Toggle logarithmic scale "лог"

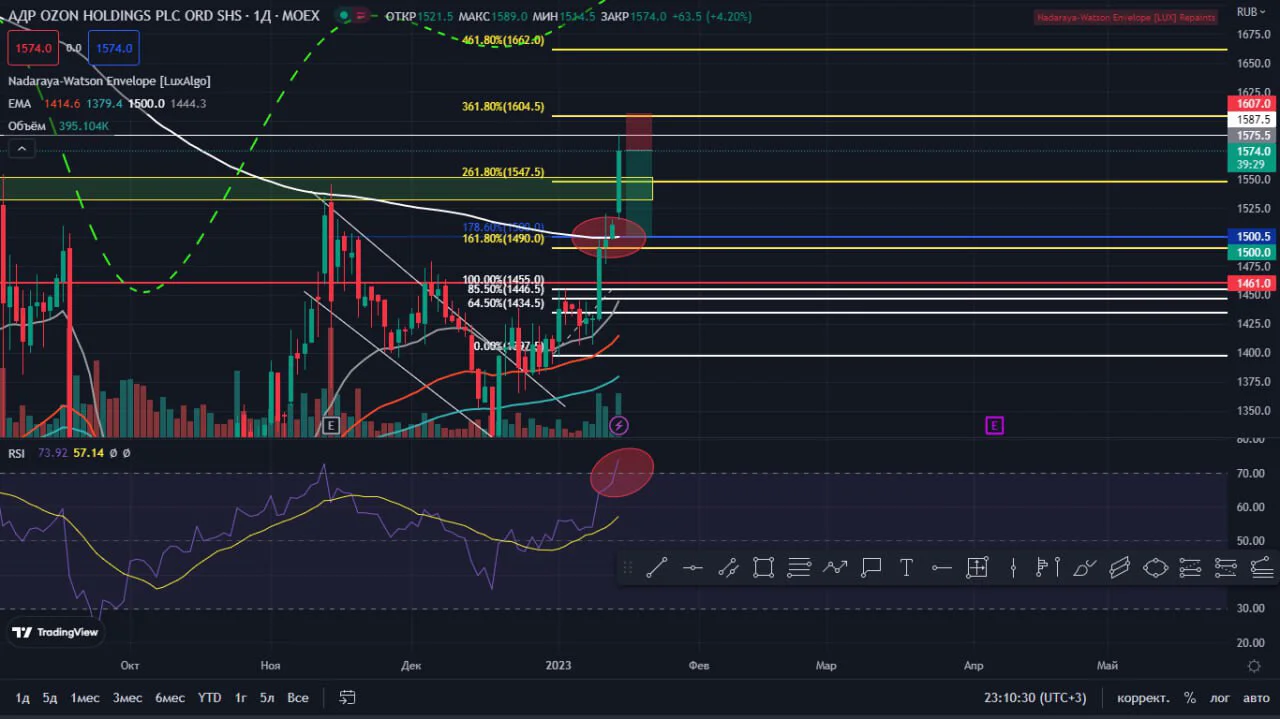pos(1220,697)
